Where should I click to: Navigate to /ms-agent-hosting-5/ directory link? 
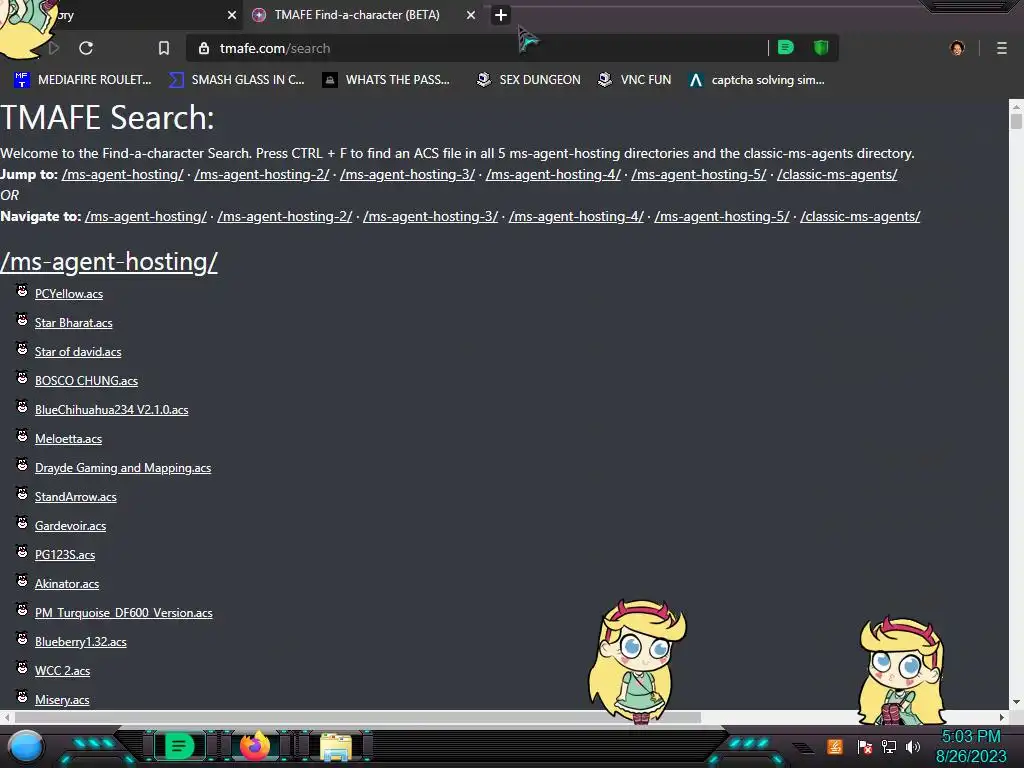(x=722, y=216)
